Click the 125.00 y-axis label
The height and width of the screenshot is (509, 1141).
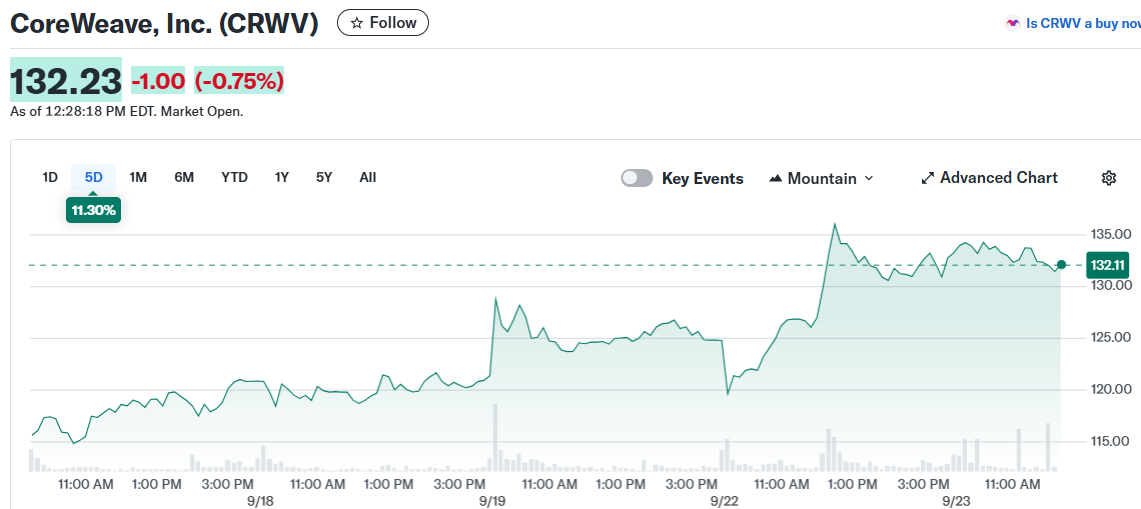(1110, 338)
